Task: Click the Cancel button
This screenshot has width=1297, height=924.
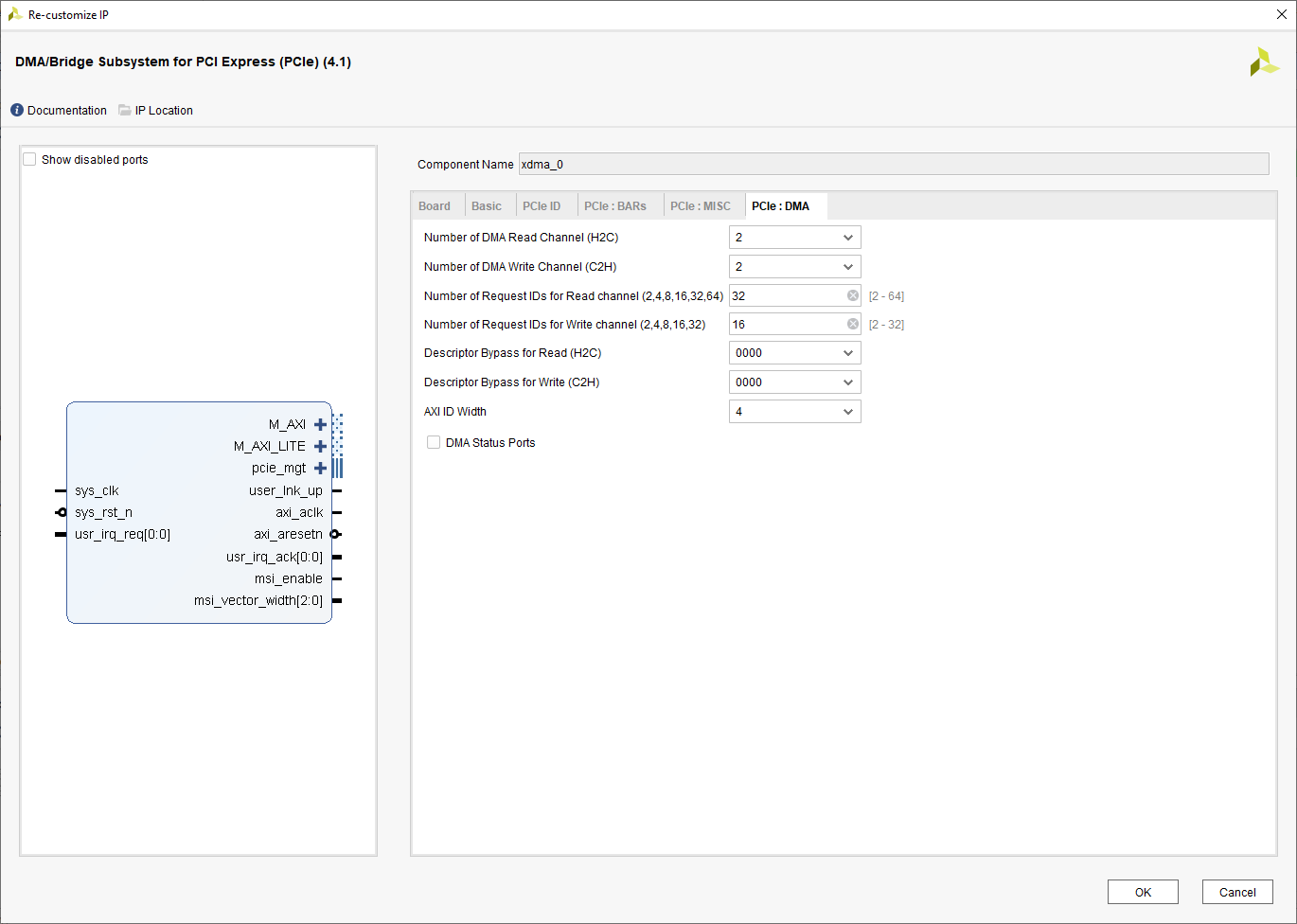Action: tap(1236, 892)
